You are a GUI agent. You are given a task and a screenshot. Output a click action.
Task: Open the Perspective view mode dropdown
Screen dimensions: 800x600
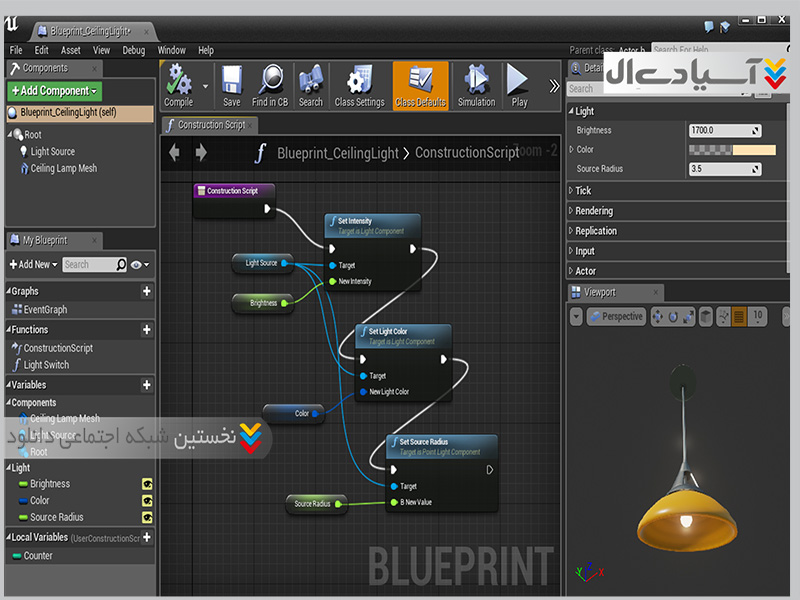tap(616, 316)
